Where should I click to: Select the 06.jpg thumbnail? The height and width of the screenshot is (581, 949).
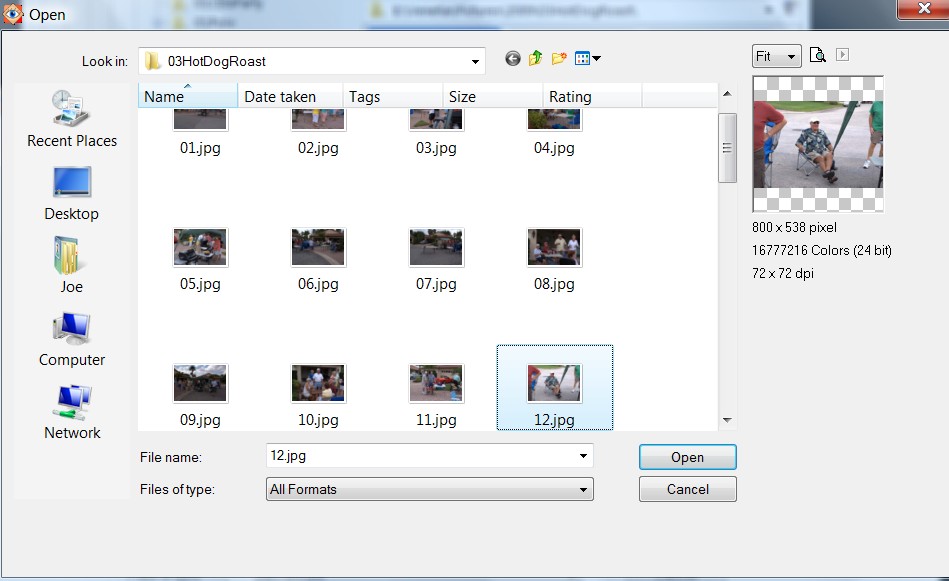(318, 248)
